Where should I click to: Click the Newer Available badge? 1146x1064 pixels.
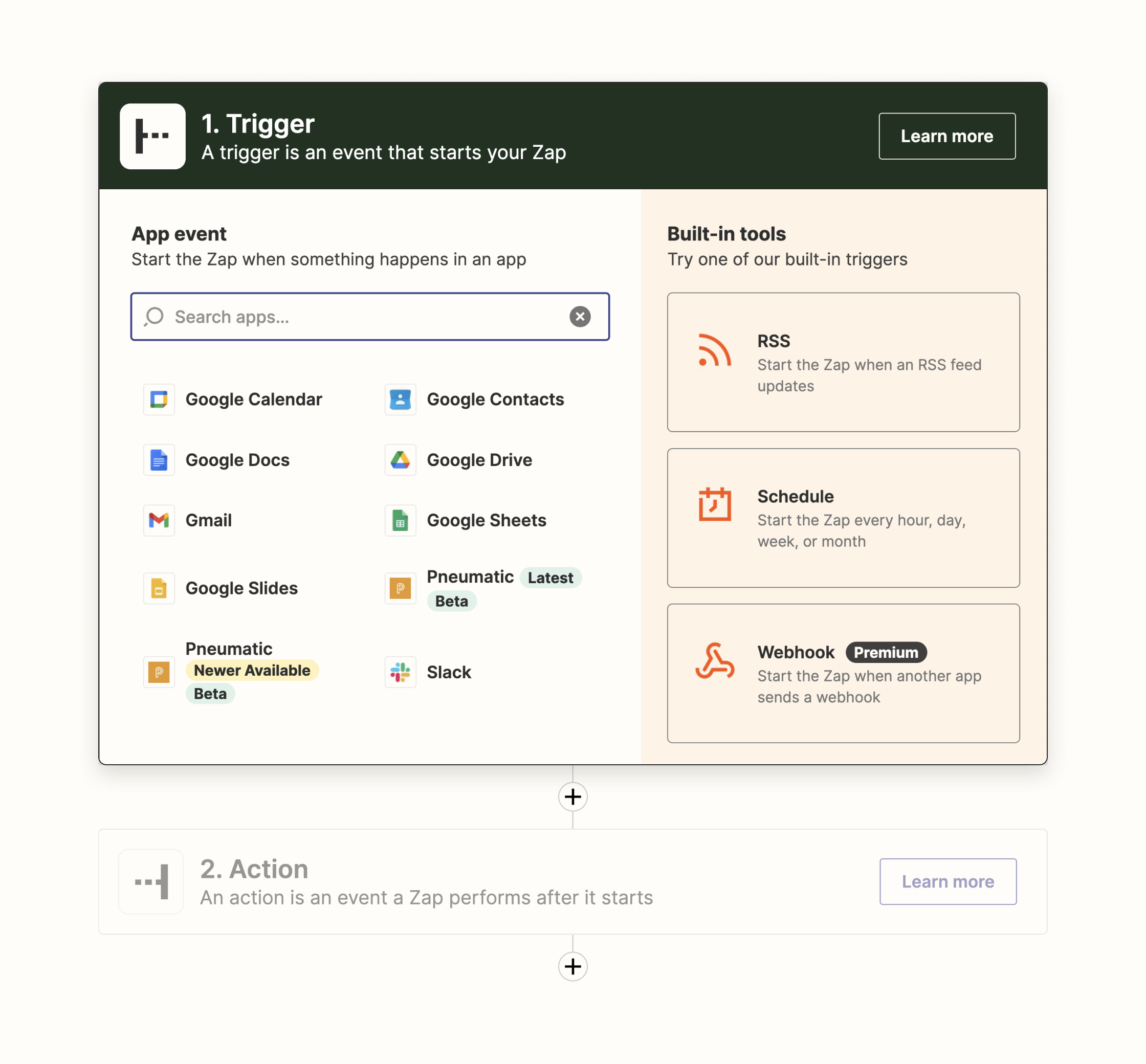[x=252, y=670]
